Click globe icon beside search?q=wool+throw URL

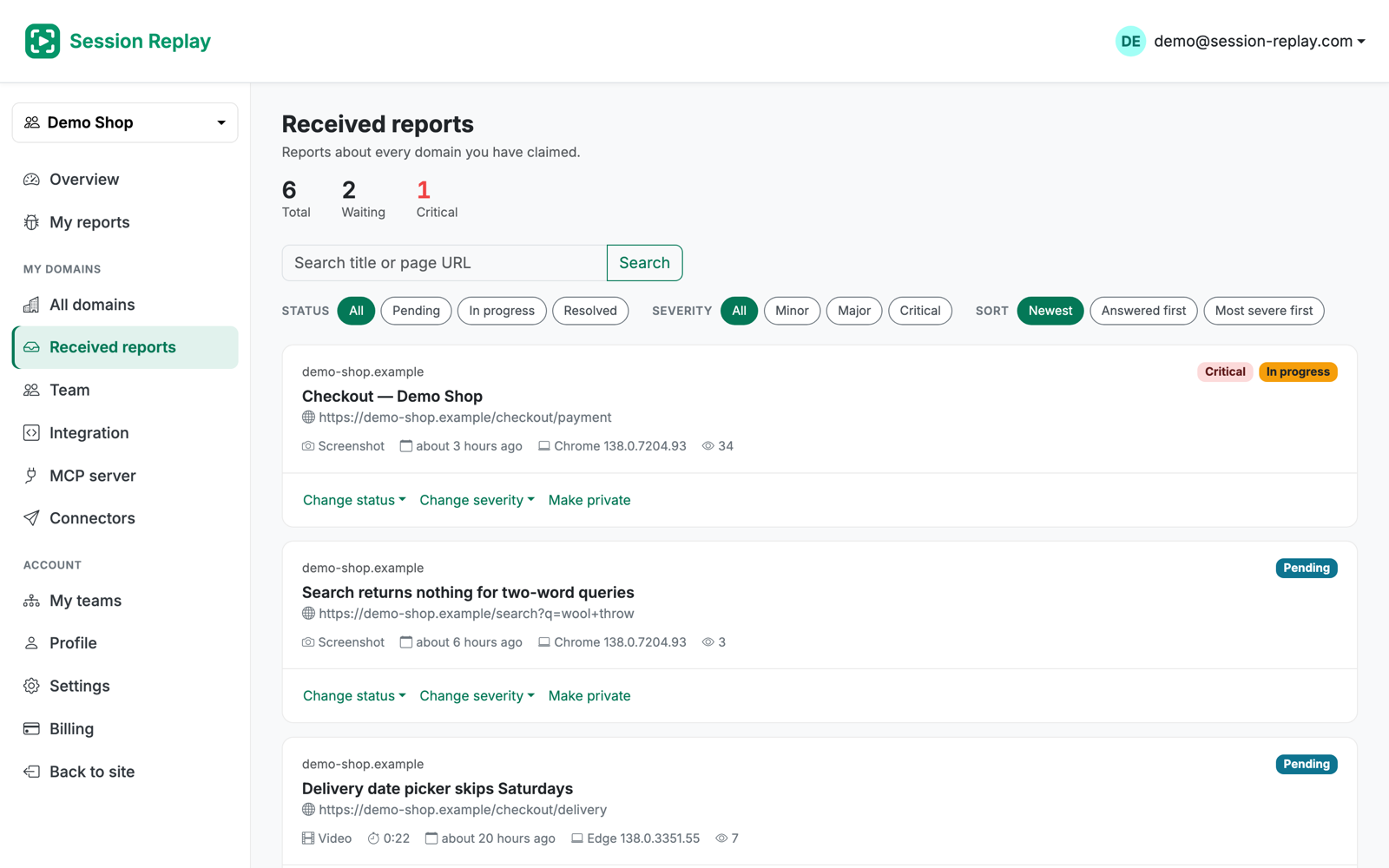(308, 614)
